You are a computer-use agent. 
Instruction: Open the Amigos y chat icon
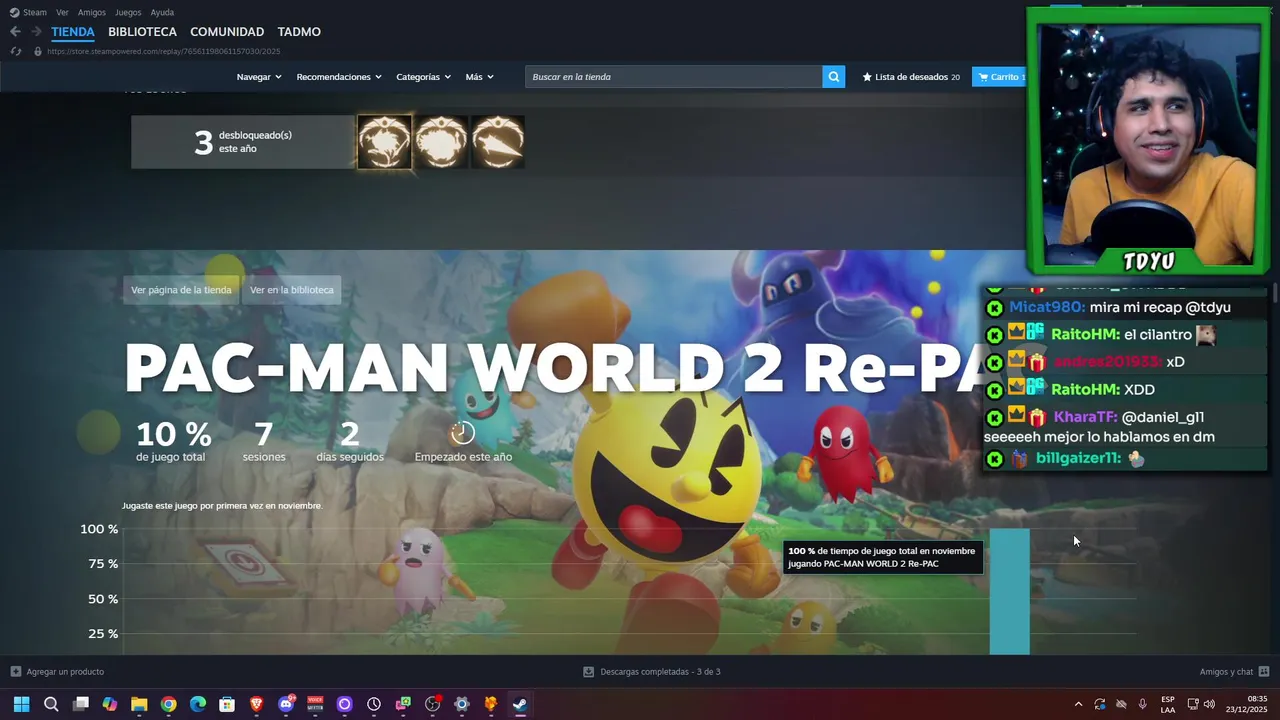pos(1264,672)
